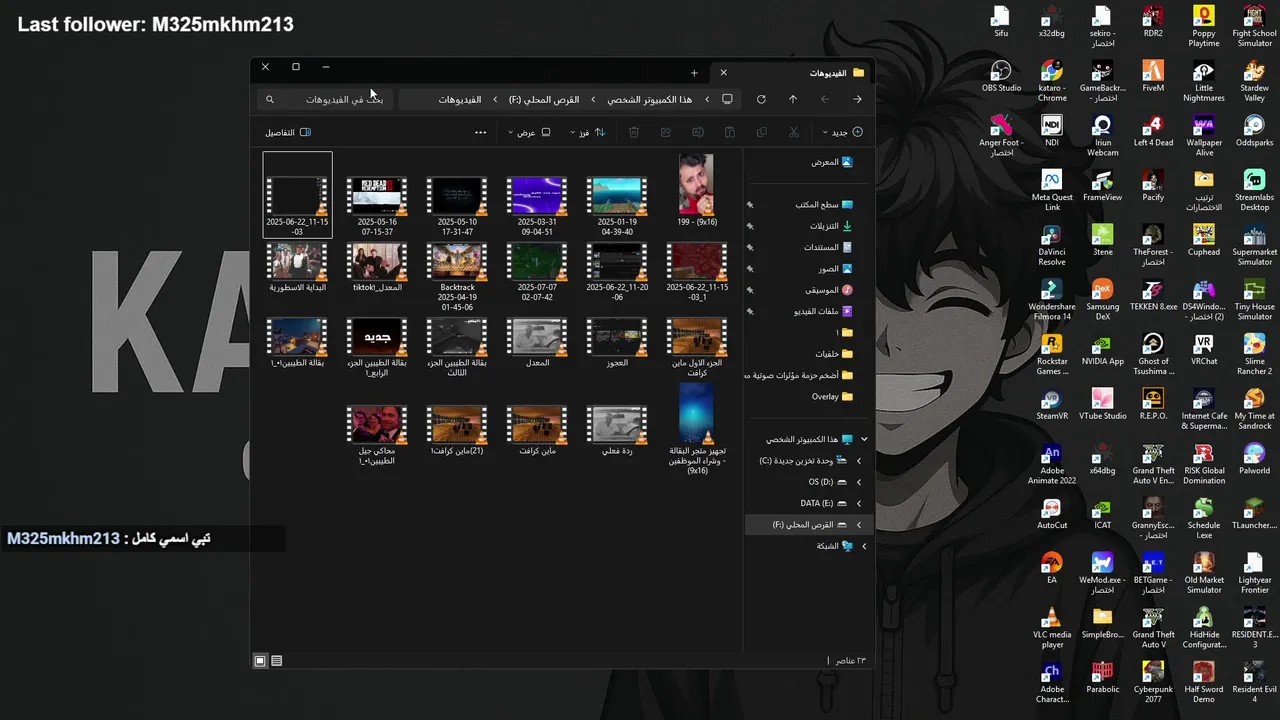Open the Cuphead desktop shortcut
Viewport: 1280px width, 720px height.
pos(1204,240)
